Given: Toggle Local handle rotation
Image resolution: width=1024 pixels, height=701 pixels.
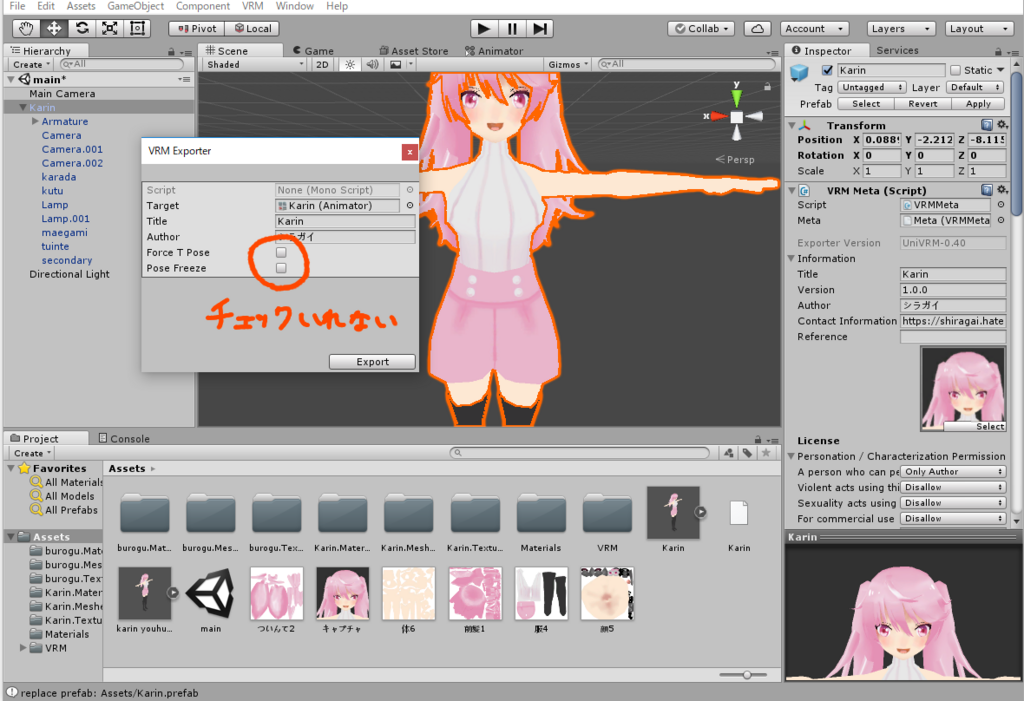Looking at the screenshot, I should pos(252,29).
